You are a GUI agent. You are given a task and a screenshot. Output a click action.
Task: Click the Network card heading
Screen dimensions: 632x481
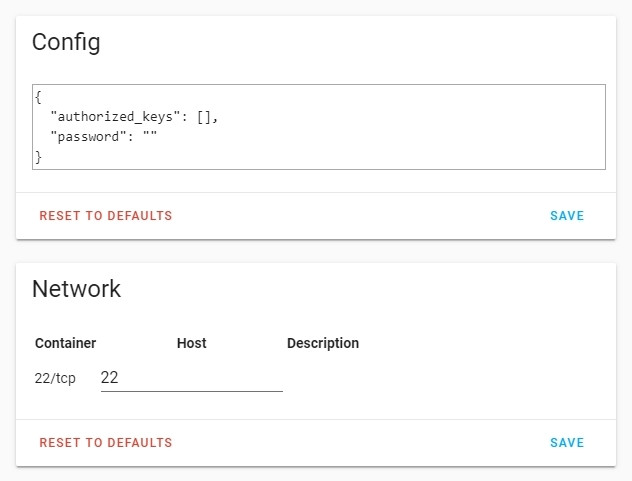tap(76, 289)
